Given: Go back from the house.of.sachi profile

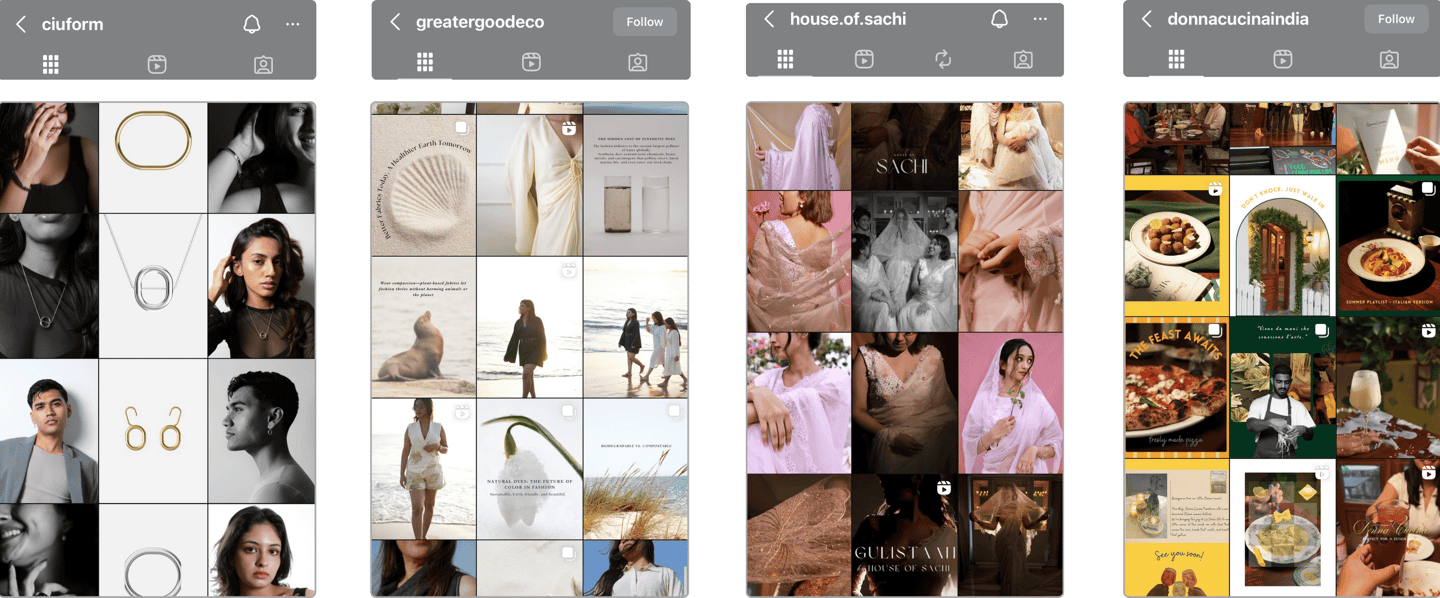Looking at the screenshot, I should [769, 19].
